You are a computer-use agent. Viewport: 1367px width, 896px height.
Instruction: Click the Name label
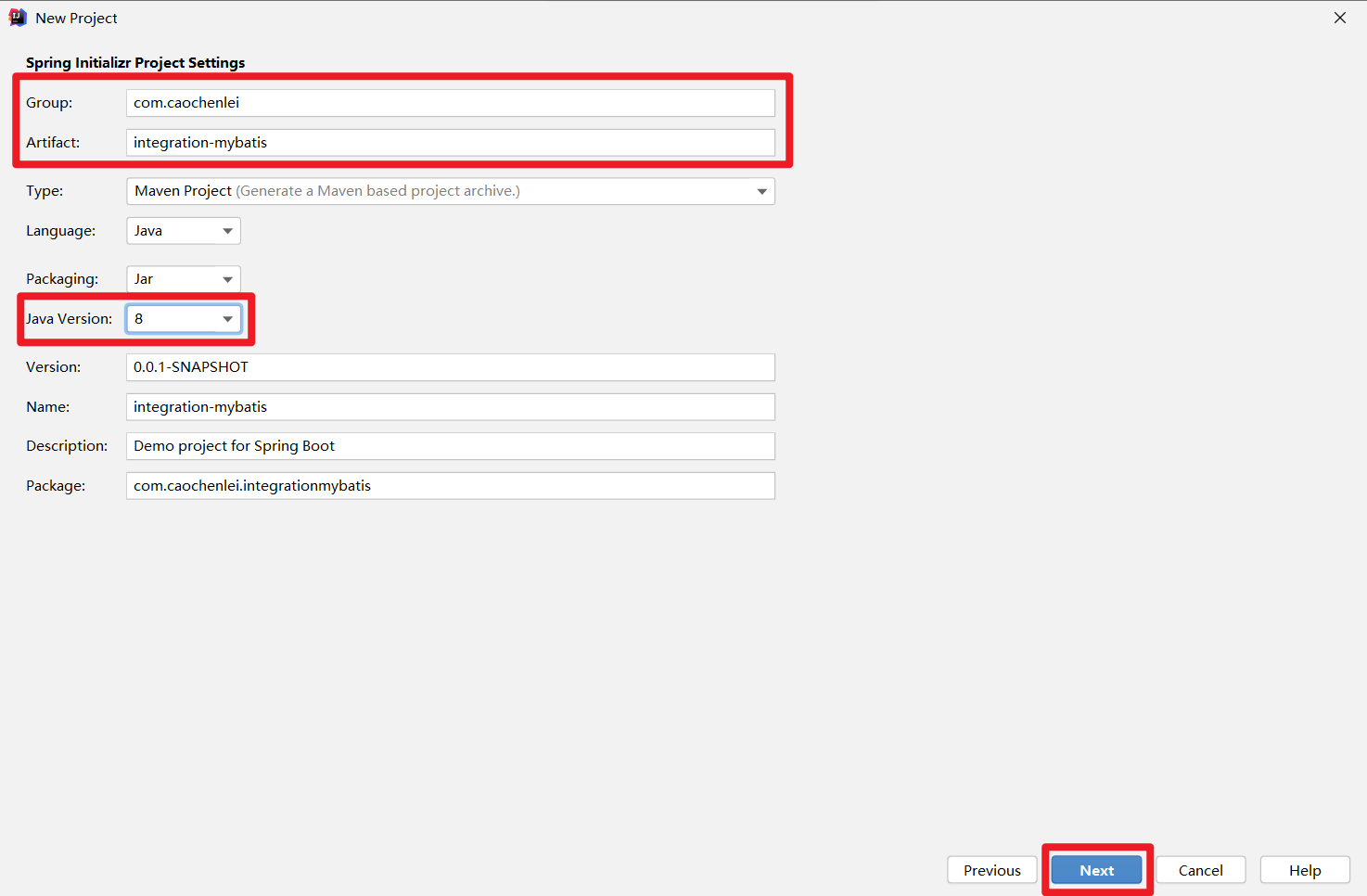coord(47,407)
